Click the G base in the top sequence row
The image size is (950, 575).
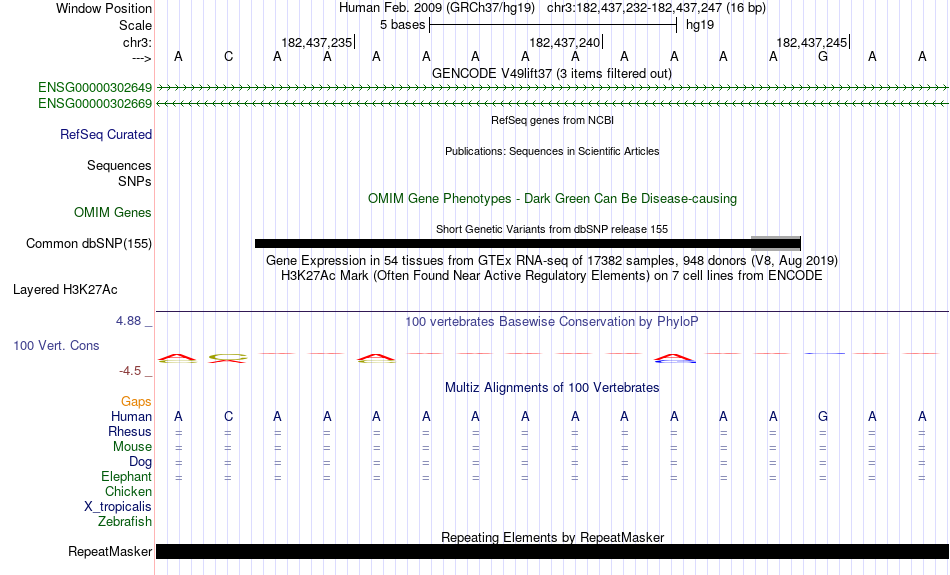point(823,56)
